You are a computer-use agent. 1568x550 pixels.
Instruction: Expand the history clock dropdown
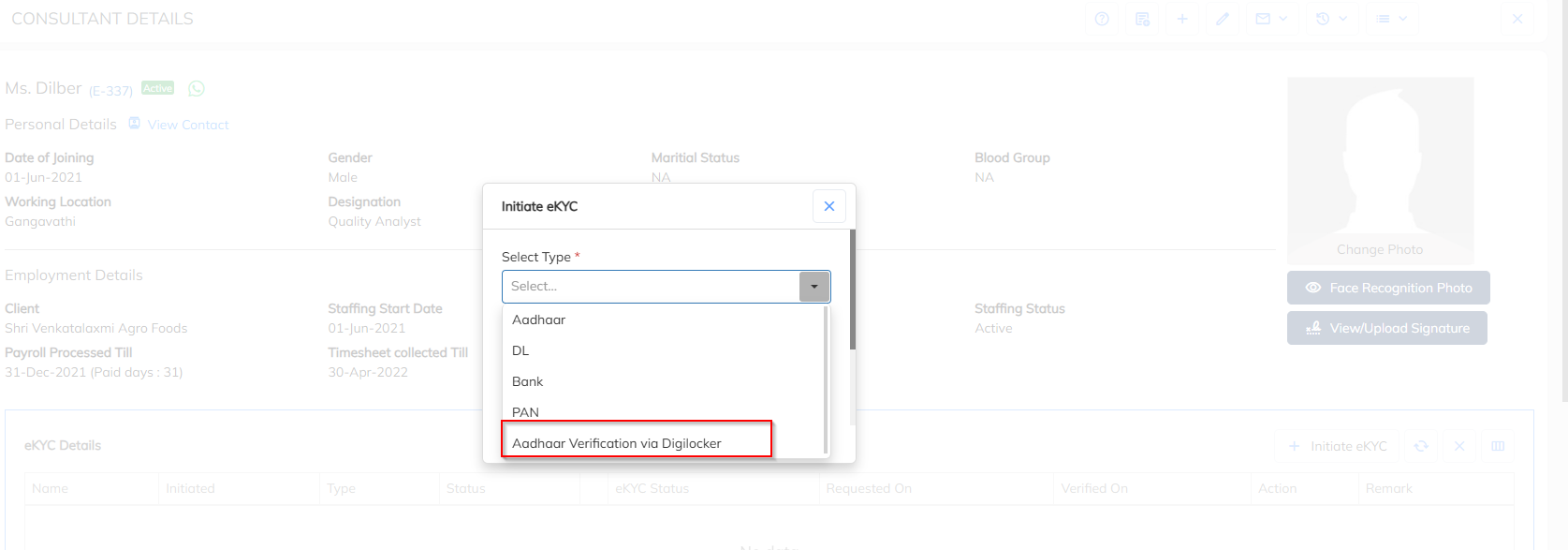(x=1331, y=19)
